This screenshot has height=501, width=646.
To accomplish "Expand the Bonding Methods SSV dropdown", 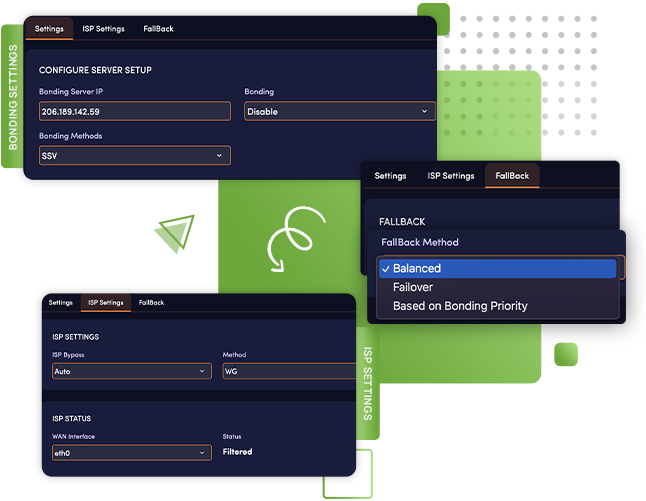I will [x=134, y=155].
